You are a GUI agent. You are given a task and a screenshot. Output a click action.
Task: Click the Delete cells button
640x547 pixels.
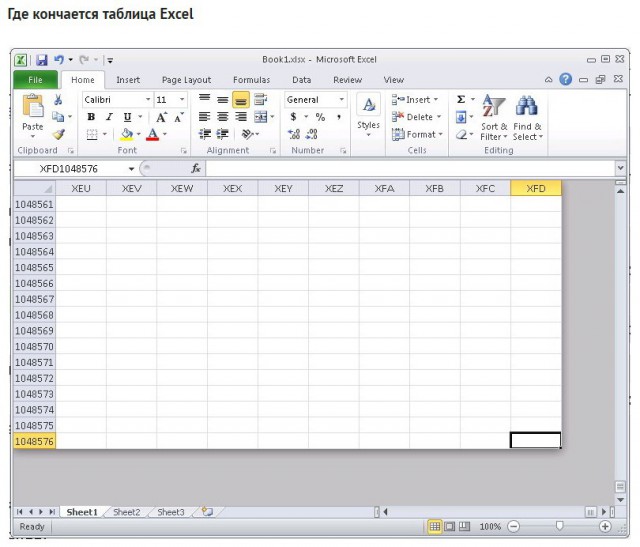[x=416, y=117]
